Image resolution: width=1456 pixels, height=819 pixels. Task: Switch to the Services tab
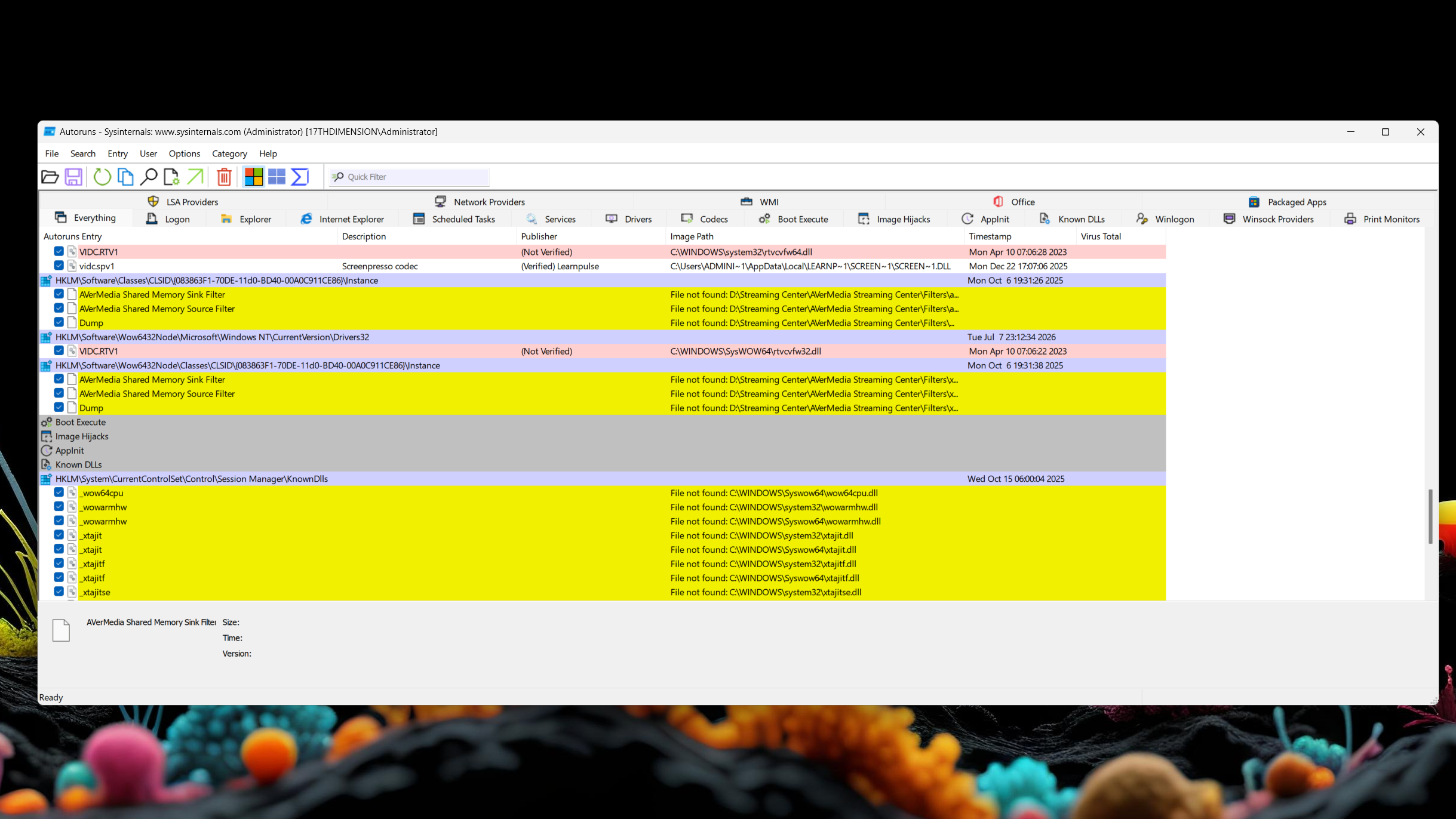tap(551, 219)
